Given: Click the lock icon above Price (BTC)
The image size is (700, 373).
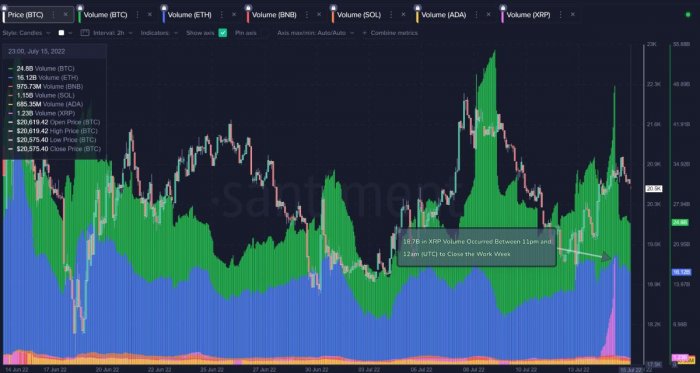Looking at the screenshot, I should tap(4, 7).
